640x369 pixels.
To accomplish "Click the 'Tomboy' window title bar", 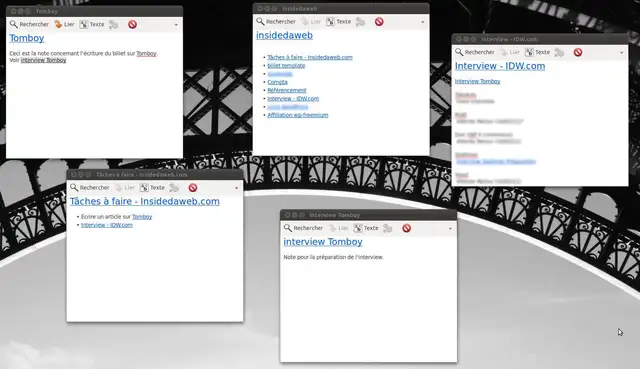I will 94,11.
